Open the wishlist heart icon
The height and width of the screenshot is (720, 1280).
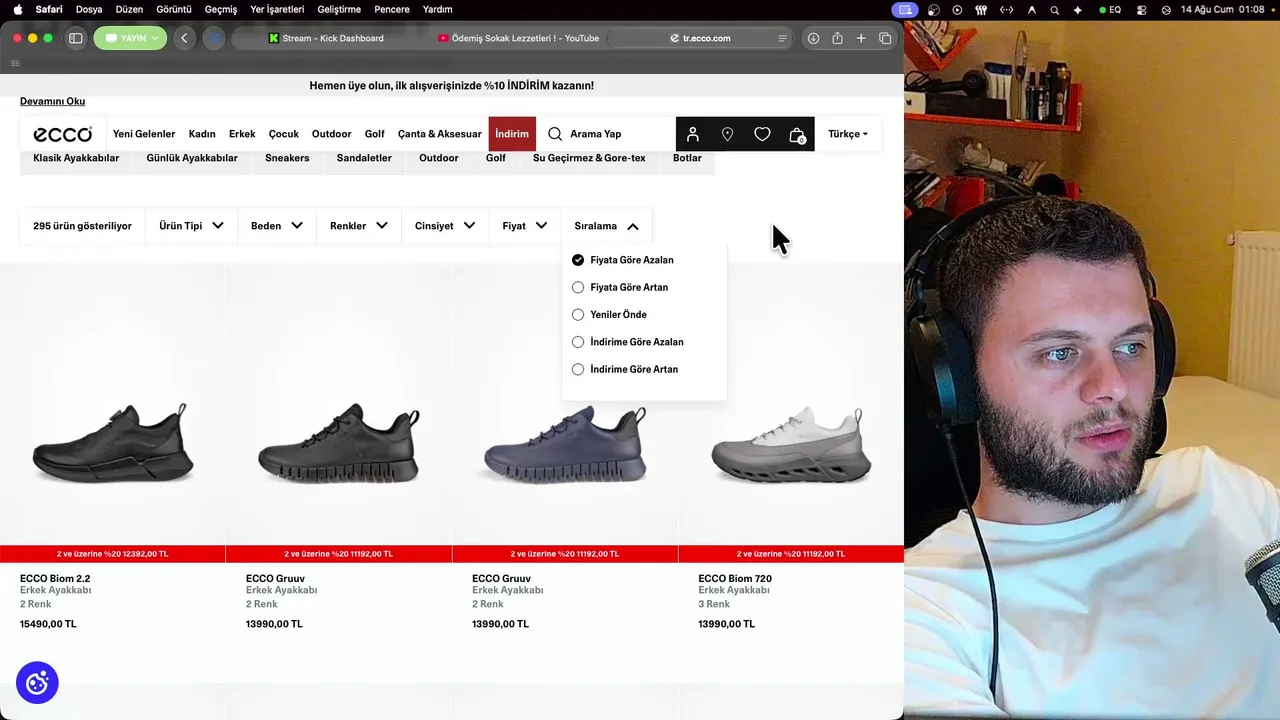tap(762, 134)
